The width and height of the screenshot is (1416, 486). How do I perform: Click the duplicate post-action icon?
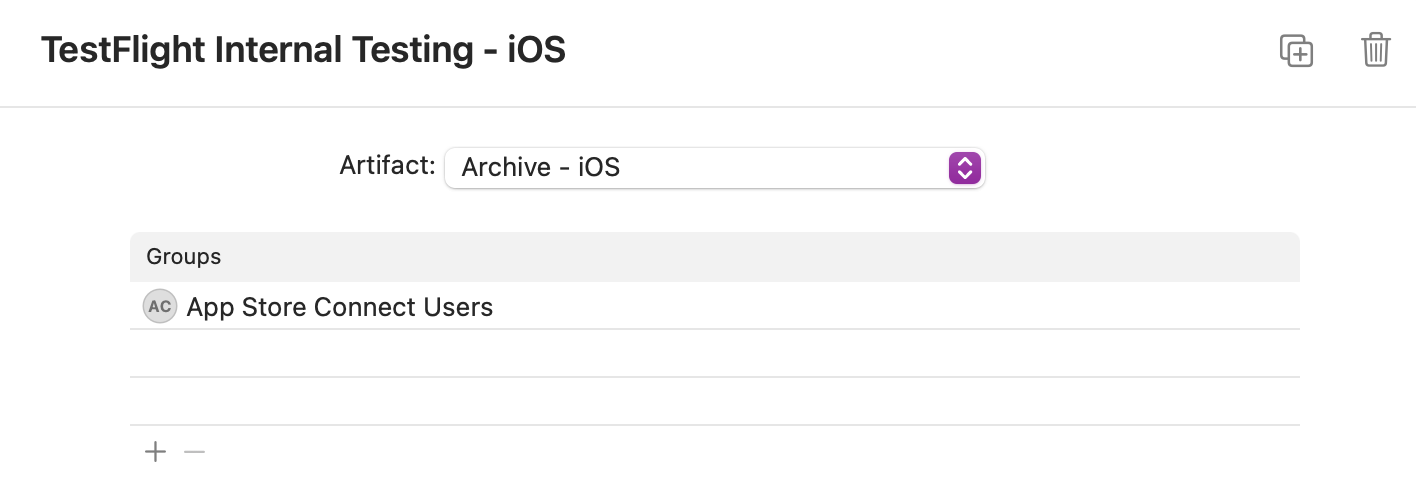click(1296, 50)
